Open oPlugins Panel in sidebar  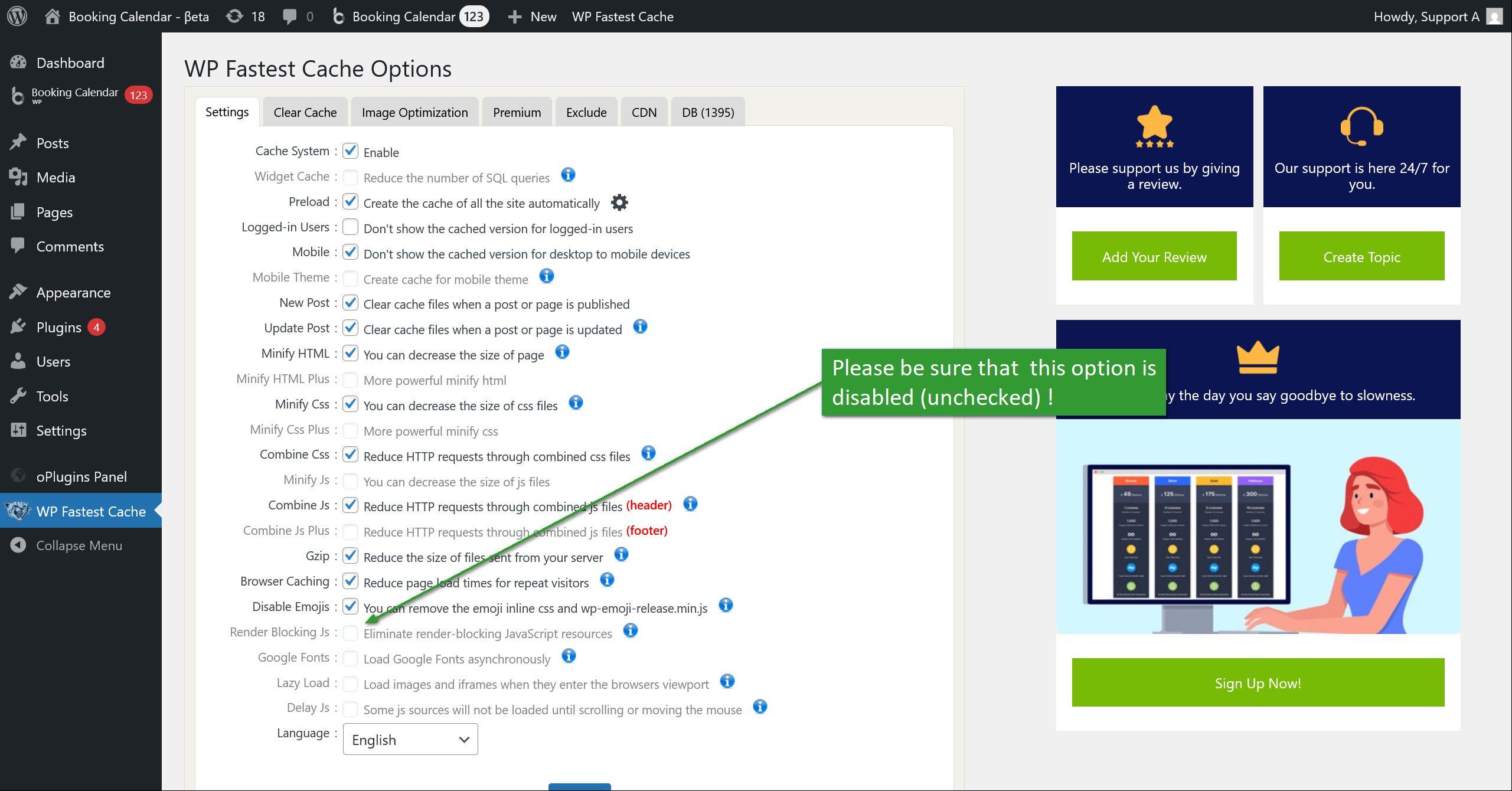click(81, 476)
